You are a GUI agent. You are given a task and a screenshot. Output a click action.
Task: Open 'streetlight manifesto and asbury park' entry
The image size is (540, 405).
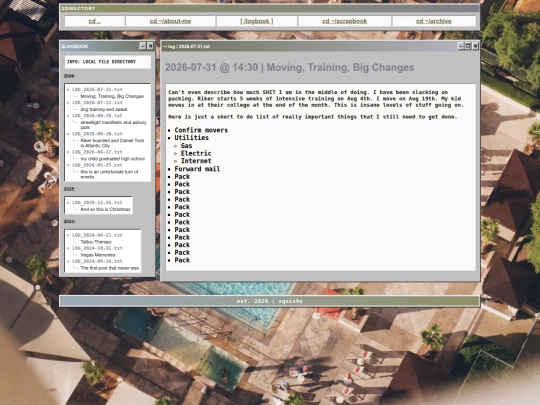[113, 125]
